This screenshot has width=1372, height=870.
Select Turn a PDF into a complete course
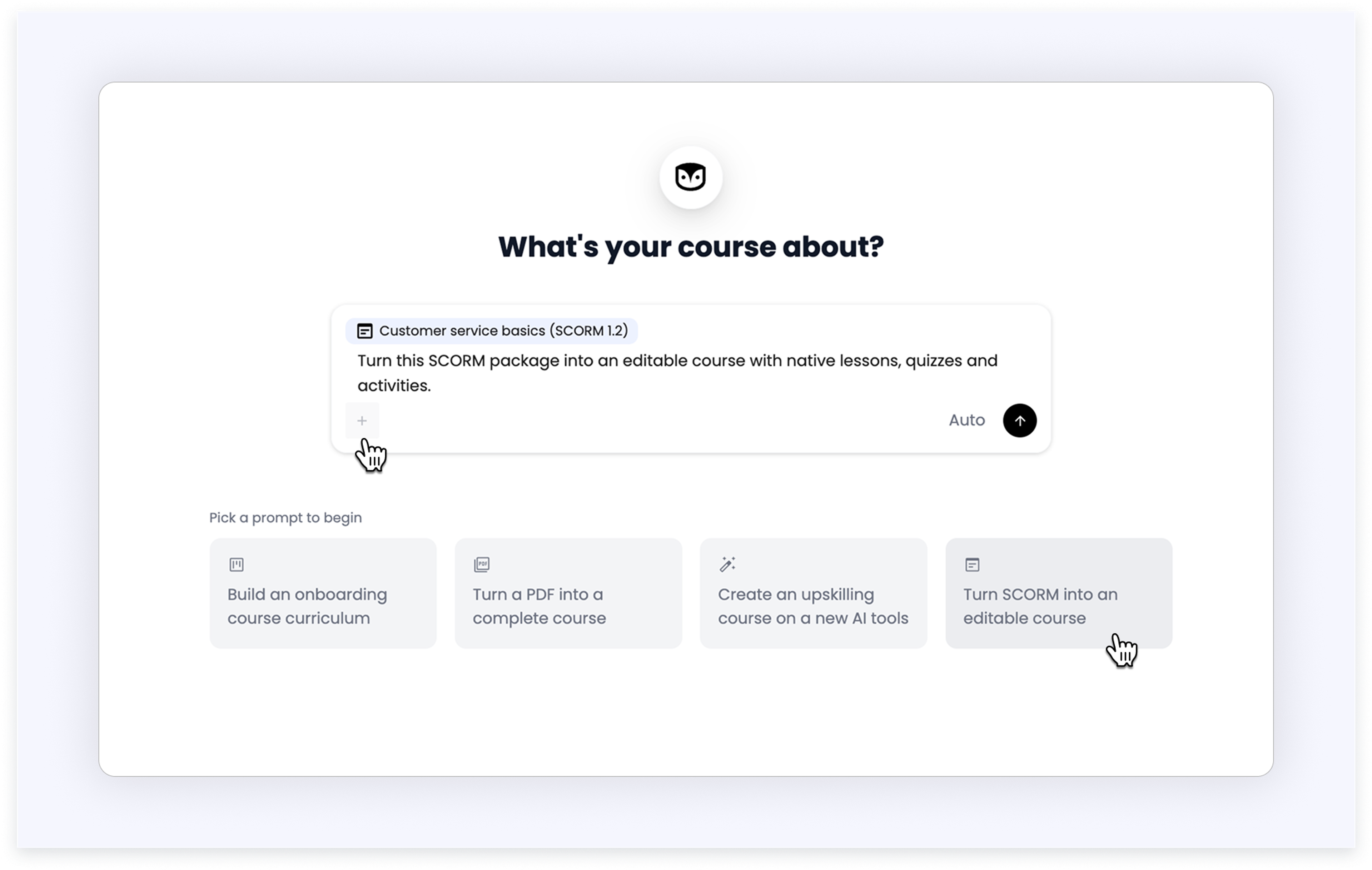[x=568, y=593]
